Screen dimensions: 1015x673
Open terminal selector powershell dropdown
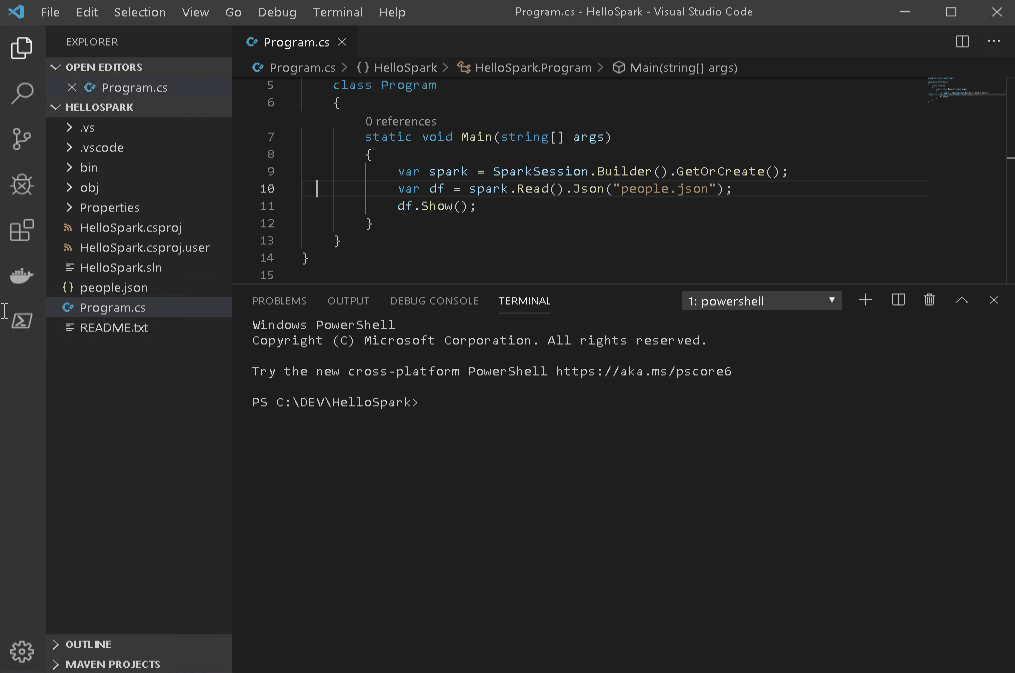click(762, 301)
